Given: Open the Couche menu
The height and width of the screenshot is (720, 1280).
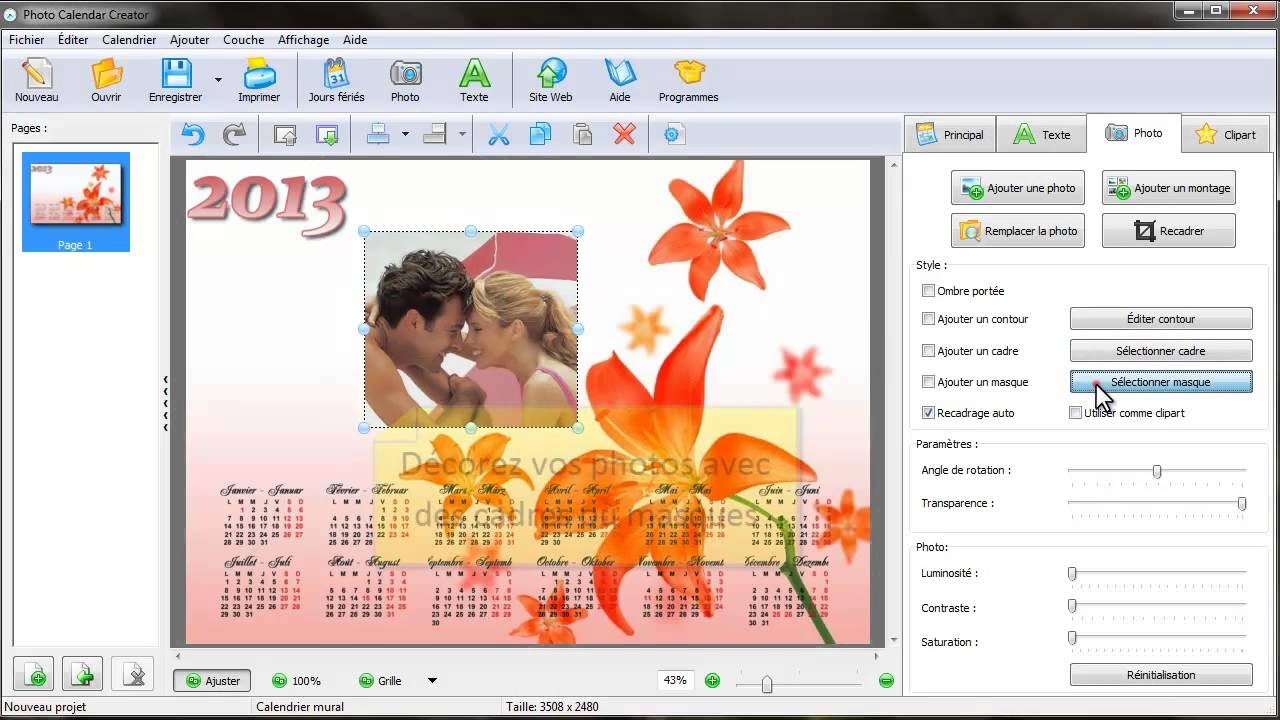Looking at the screenshot, I should pos(243,40).
